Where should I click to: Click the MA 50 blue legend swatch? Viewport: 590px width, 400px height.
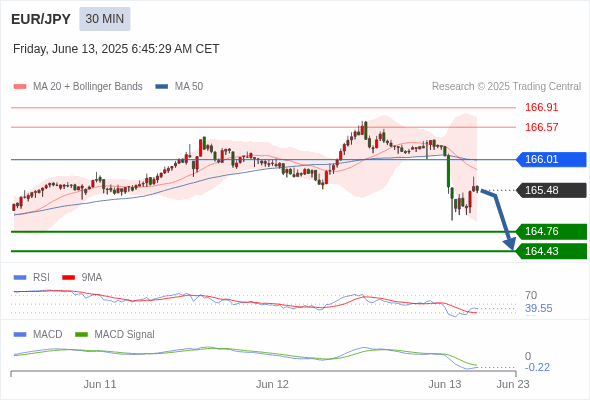162,87
